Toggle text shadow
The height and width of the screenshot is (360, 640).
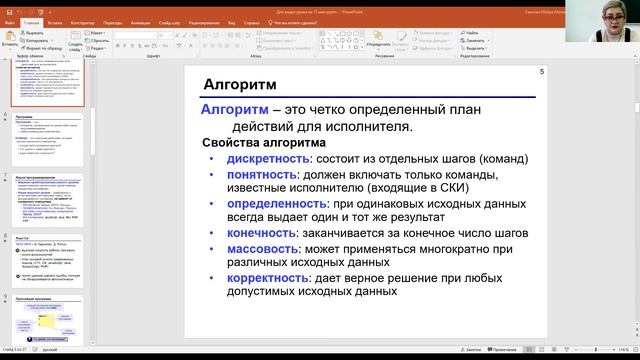(140, 46)
